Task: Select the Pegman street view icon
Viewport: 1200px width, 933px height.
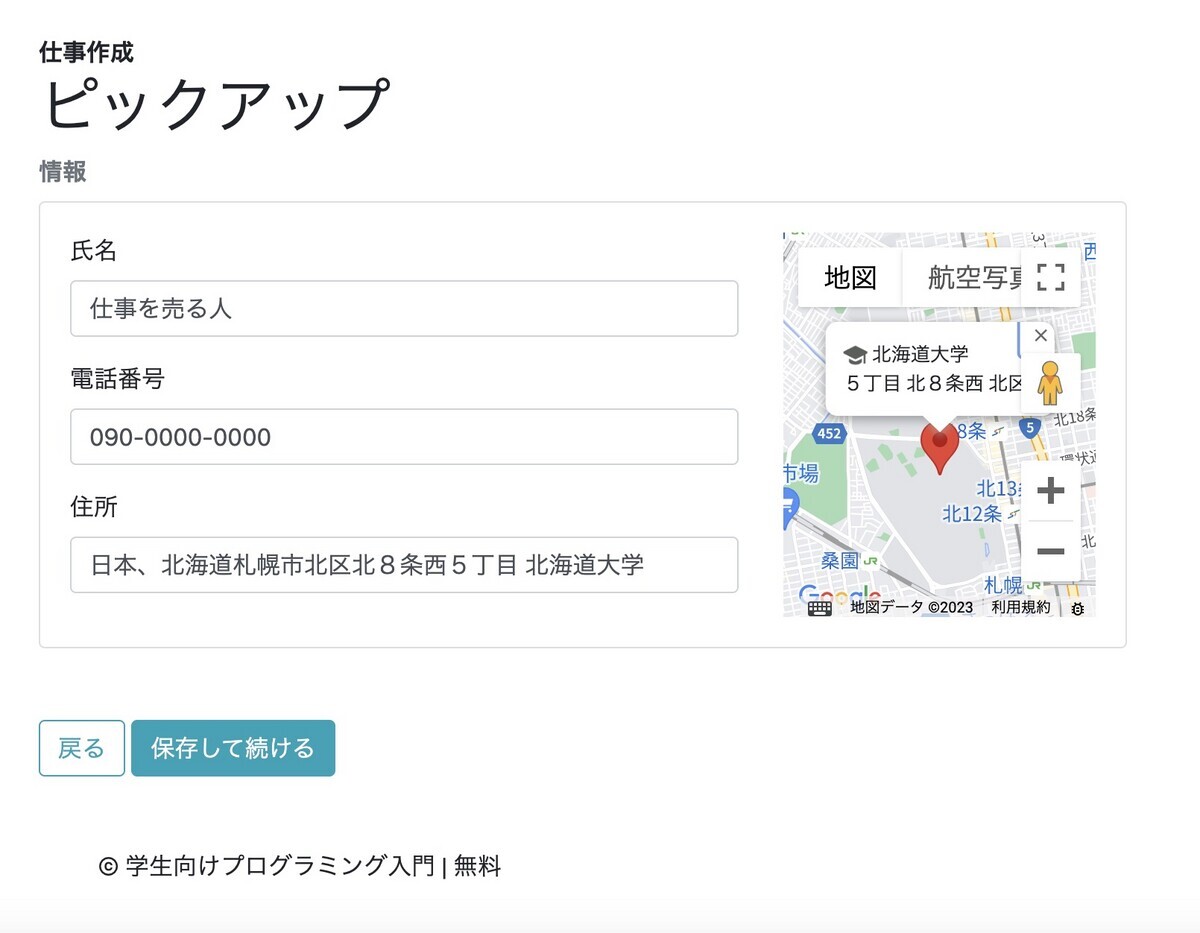Action: point(1050,384)
